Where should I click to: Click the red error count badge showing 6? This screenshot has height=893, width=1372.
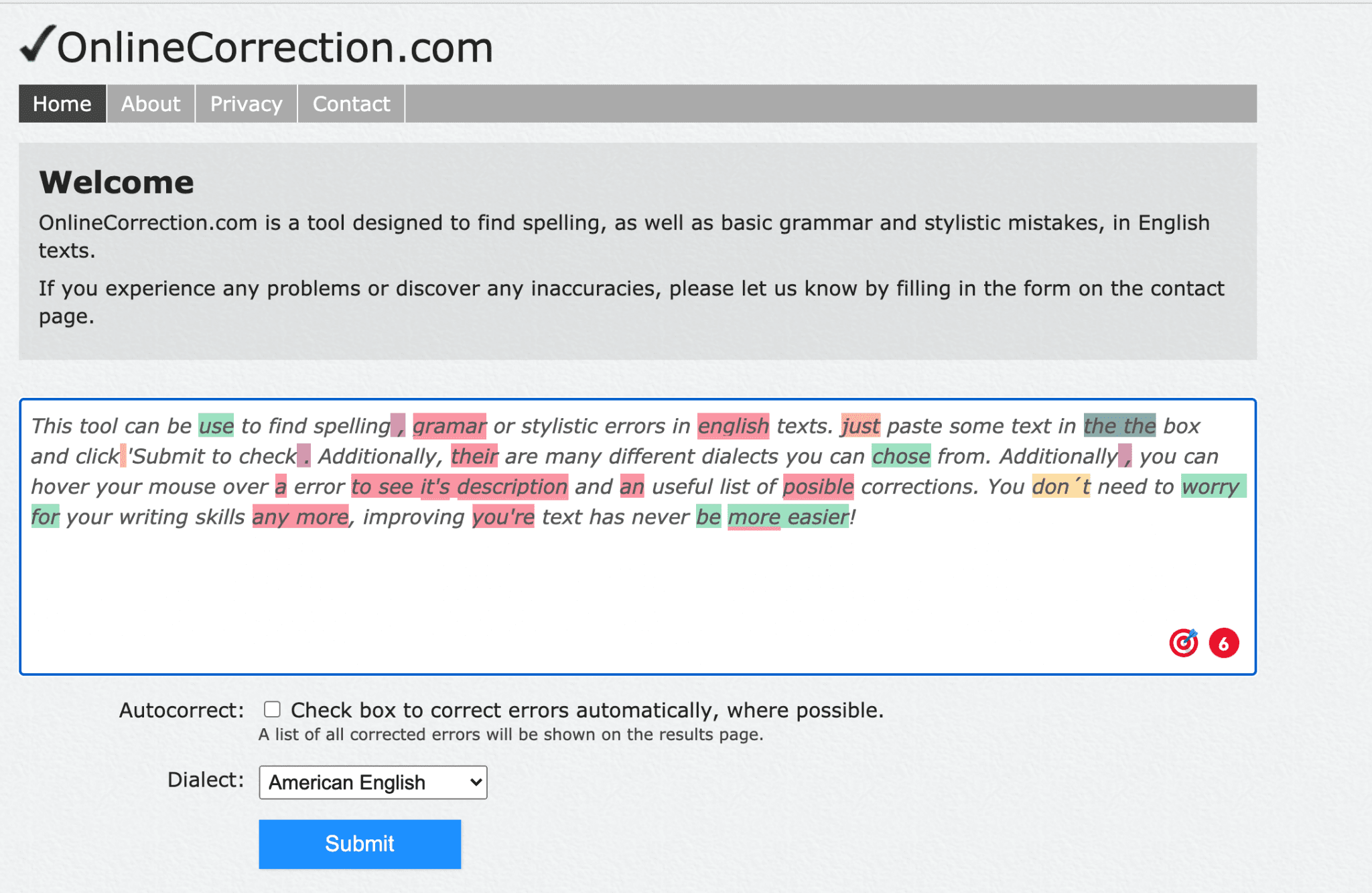(1224, 642)
